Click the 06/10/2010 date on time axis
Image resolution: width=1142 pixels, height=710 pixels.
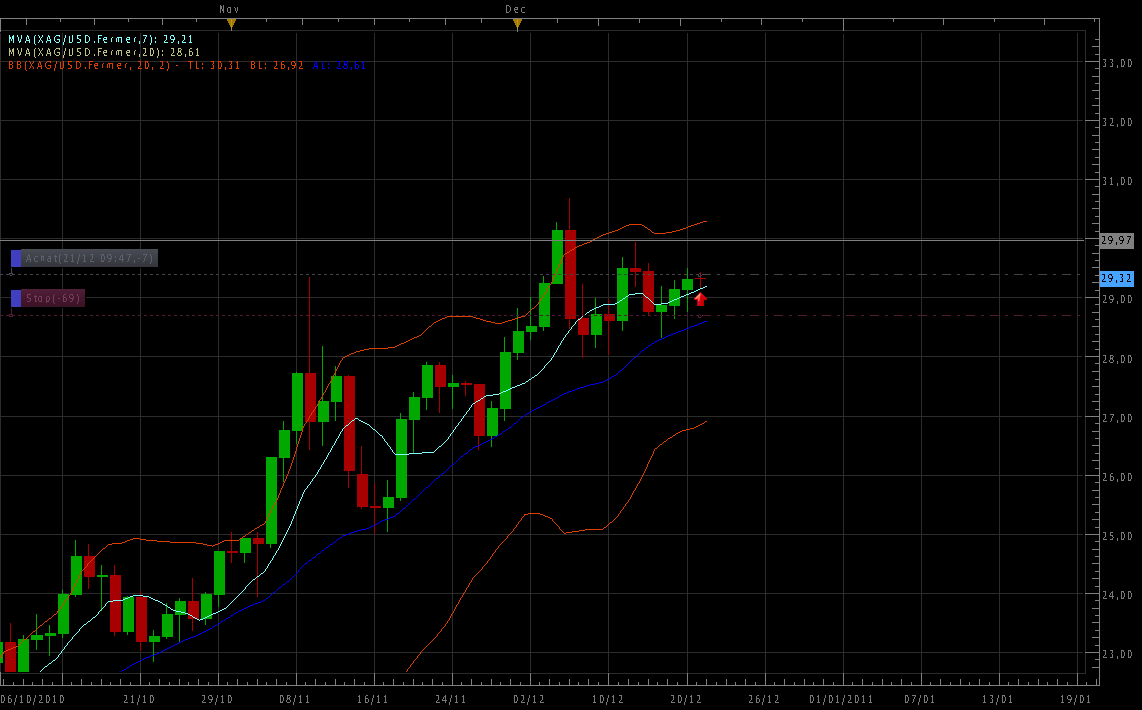point(34,699)
